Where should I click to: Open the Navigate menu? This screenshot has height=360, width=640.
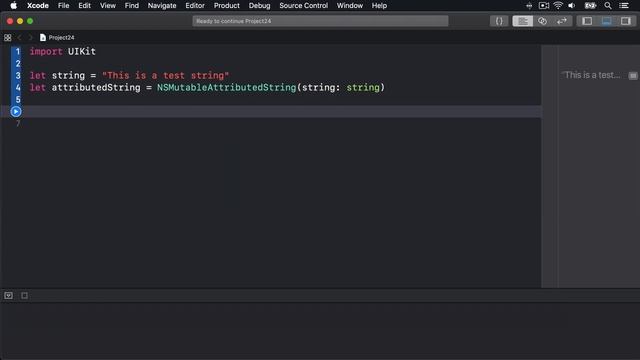click(x=162, y=6)
